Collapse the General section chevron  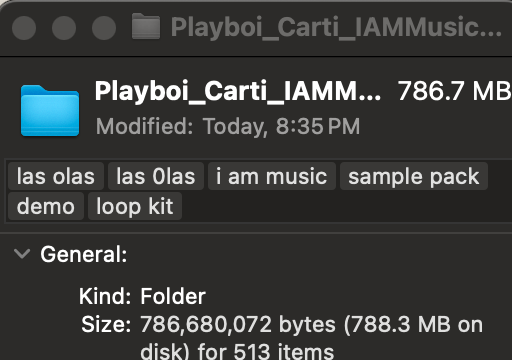point(22,254)
